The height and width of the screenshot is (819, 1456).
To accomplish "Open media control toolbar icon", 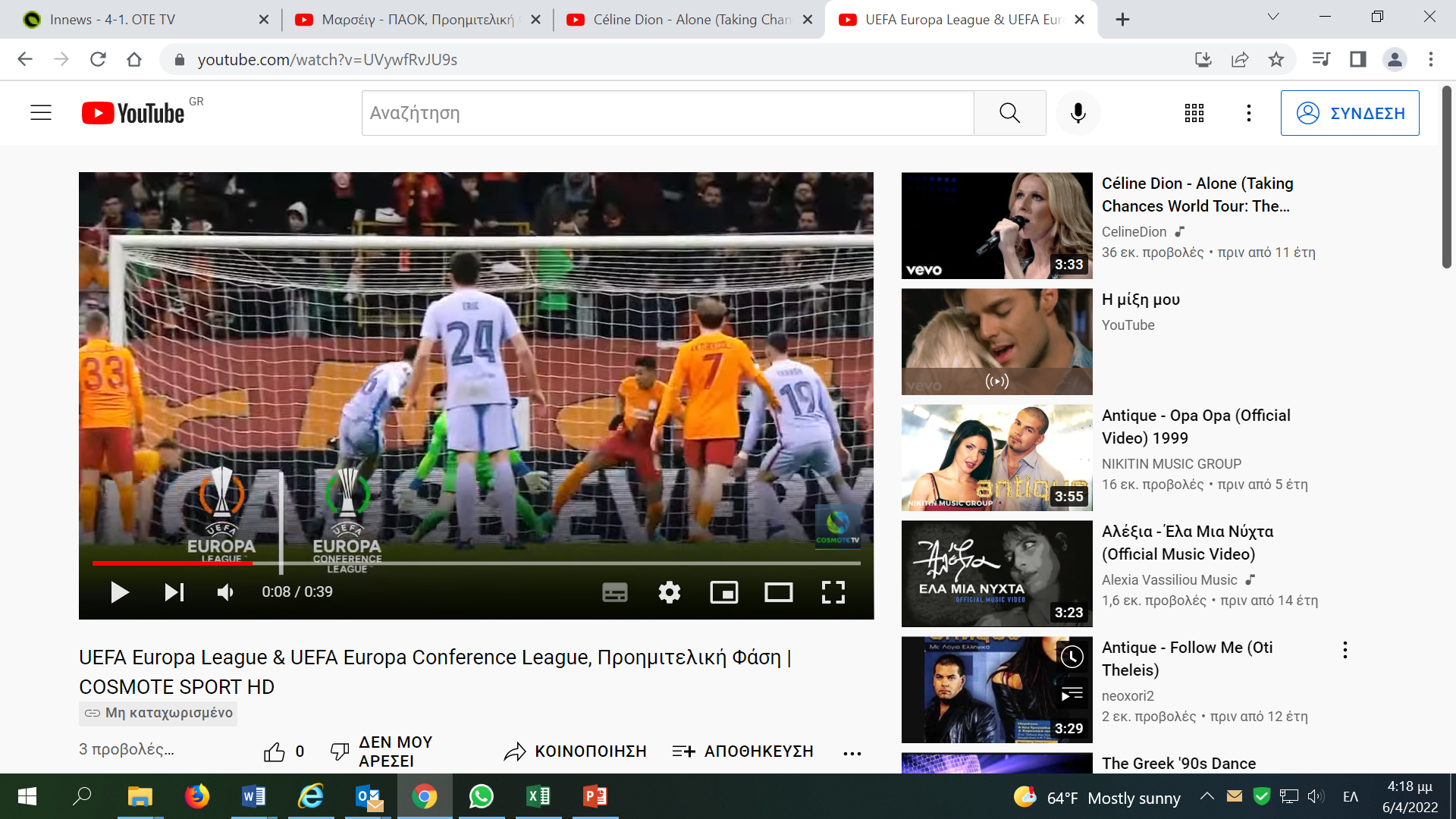I will (x=1321, y=59).
